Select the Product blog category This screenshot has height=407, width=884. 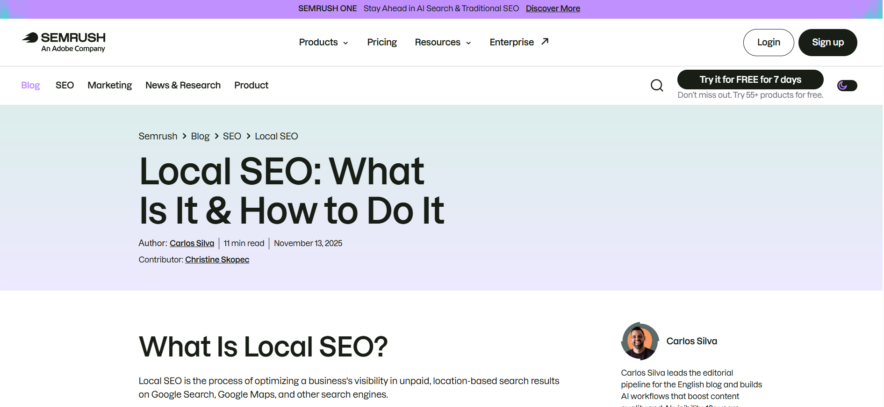pyautogui.click(x=251, y=85)
